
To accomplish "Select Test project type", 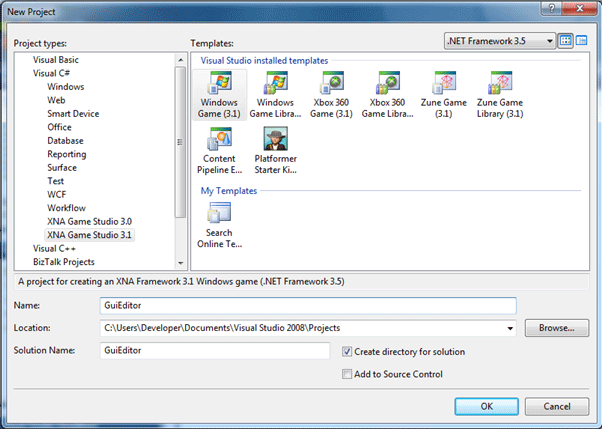I will tap(56, 181).
